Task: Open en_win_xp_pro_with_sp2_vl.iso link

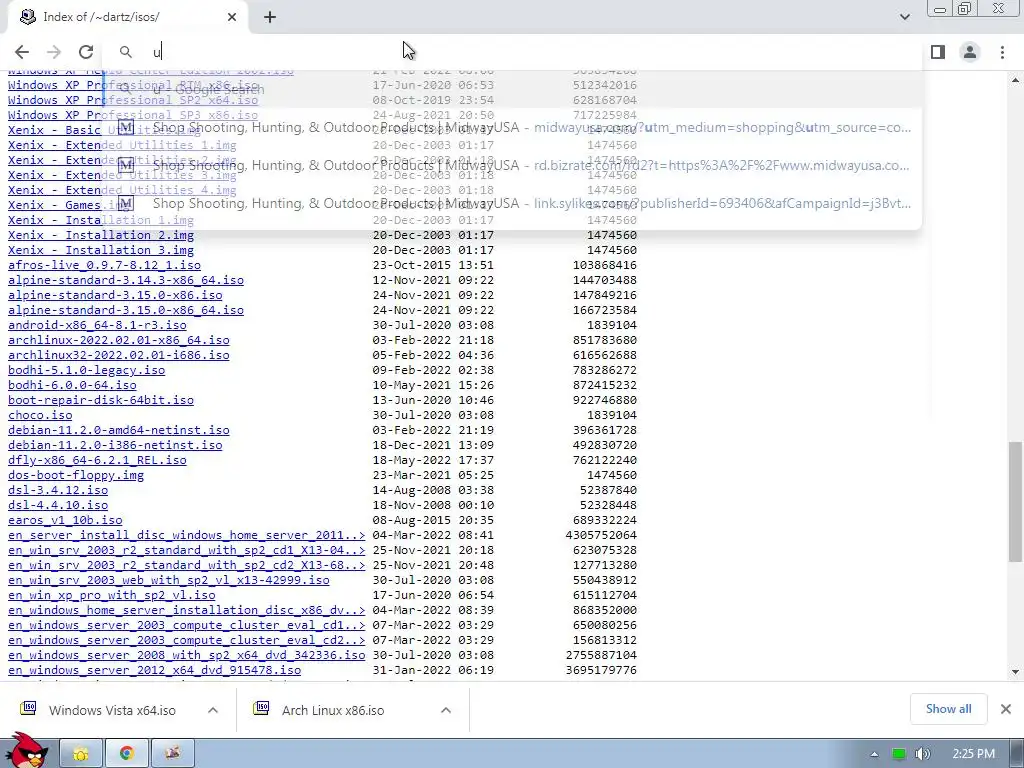Action: click(112, 596)
